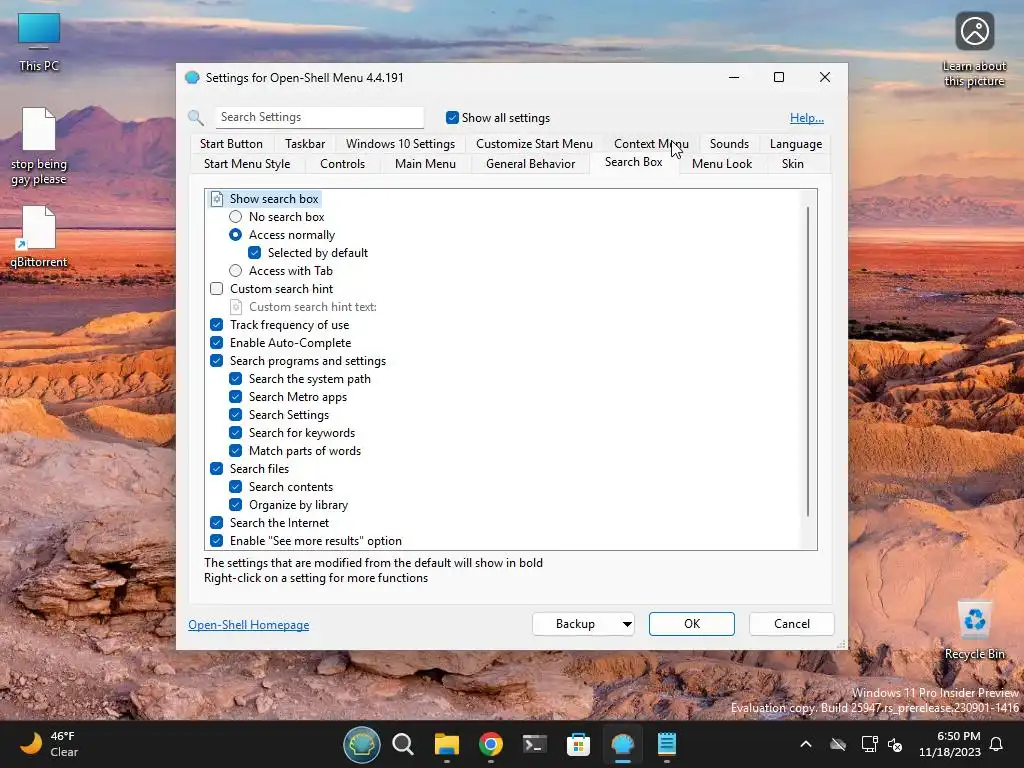This screenshot has height=768, width=1024.
Task: Open Windows Search from the taskbar
Action: [403, 744]
